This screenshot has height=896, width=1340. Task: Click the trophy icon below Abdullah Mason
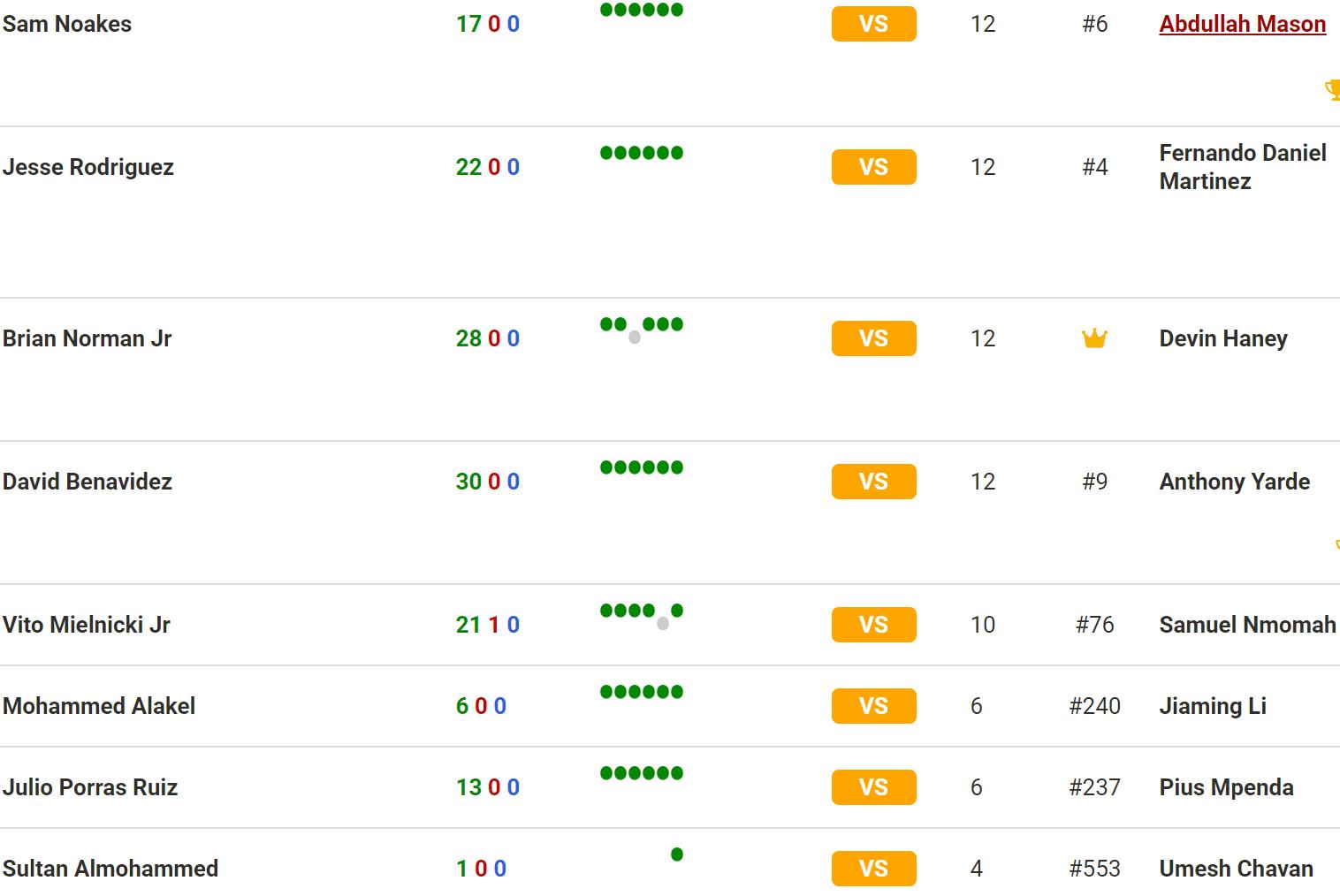1332,90
